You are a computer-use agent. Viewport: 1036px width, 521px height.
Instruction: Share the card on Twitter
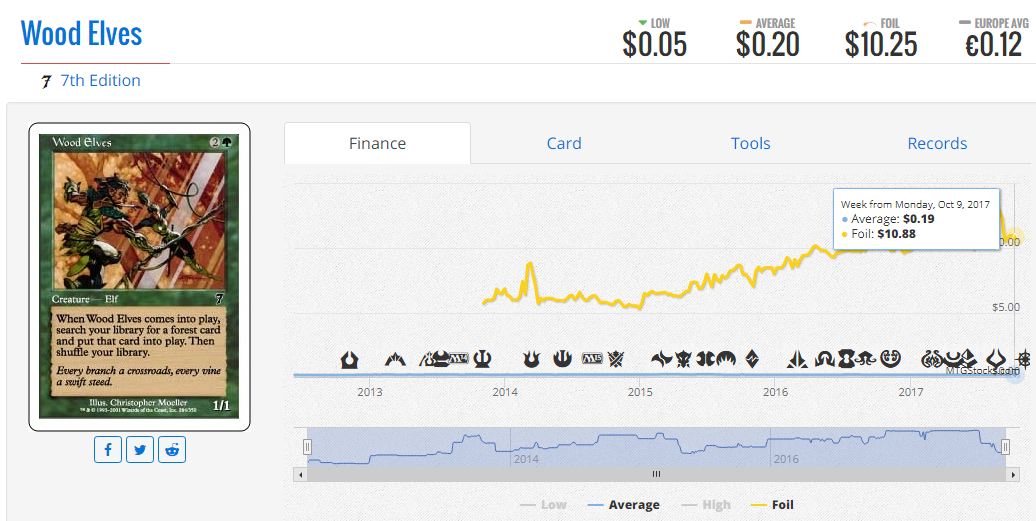coord(140,450)
